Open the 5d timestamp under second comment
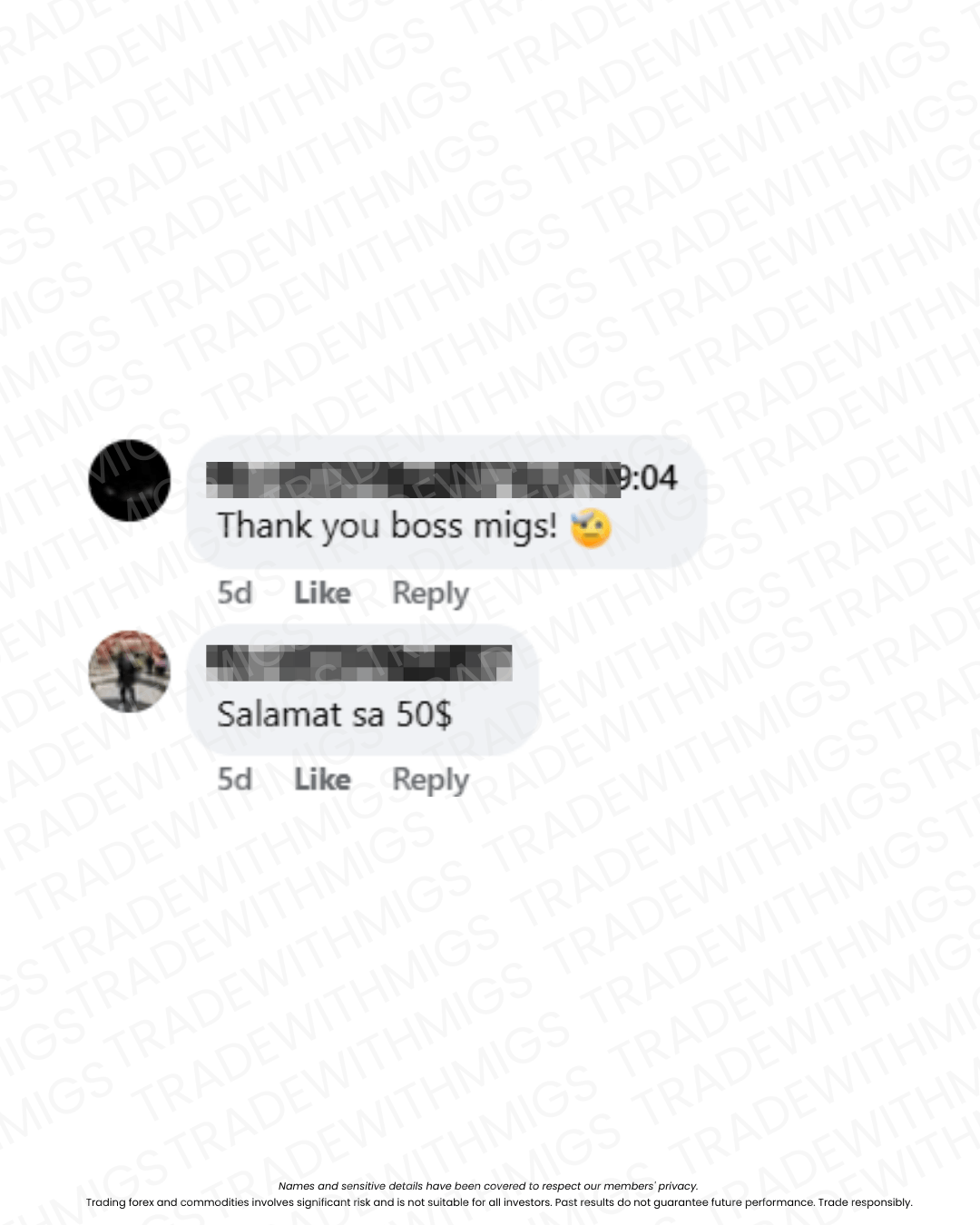980x1225 pixels. click(234, 779)
